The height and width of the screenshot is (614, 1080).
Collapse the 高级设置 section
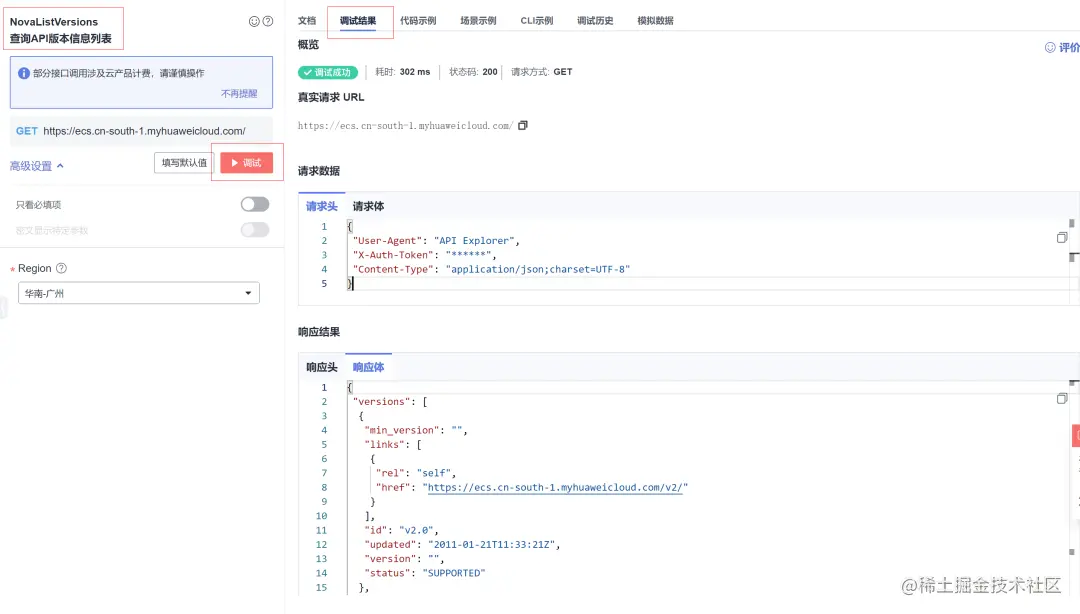(x=37, y=166)
